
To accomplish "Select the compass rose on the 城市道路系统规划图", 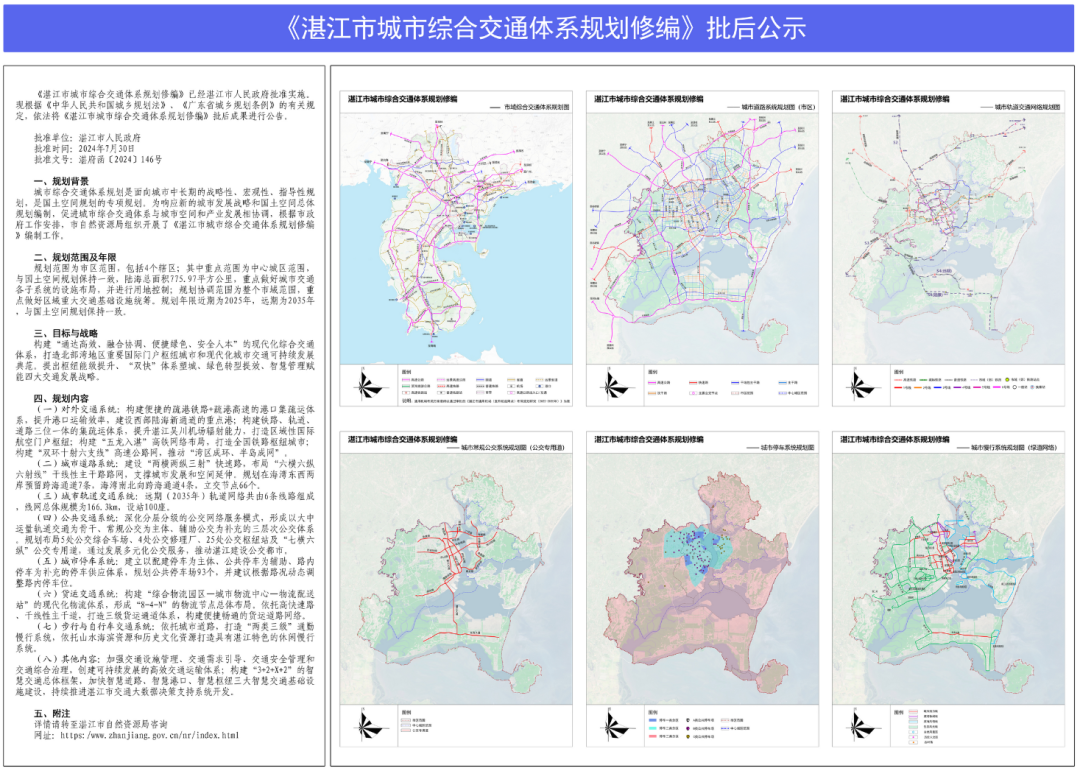I will tap(609, 388).
